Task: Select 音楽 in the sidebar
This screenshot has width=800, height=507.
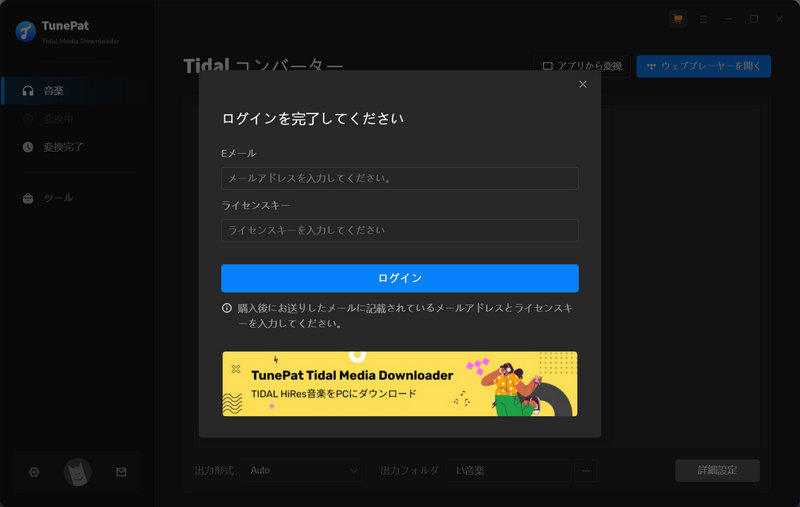Action: [74, 91]
